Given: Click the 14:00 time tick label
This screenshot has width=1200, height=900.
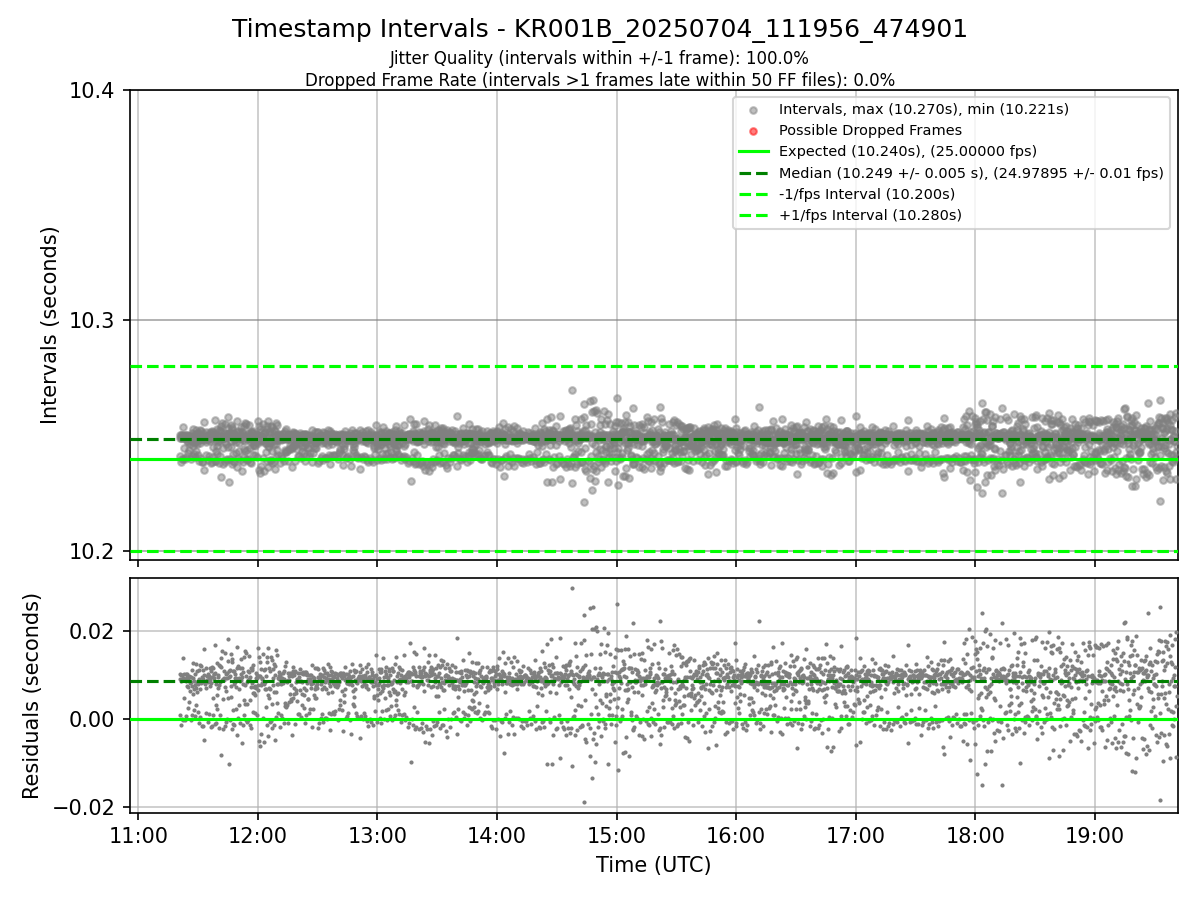Looking at the screenshot, I should tap(497, 834).
